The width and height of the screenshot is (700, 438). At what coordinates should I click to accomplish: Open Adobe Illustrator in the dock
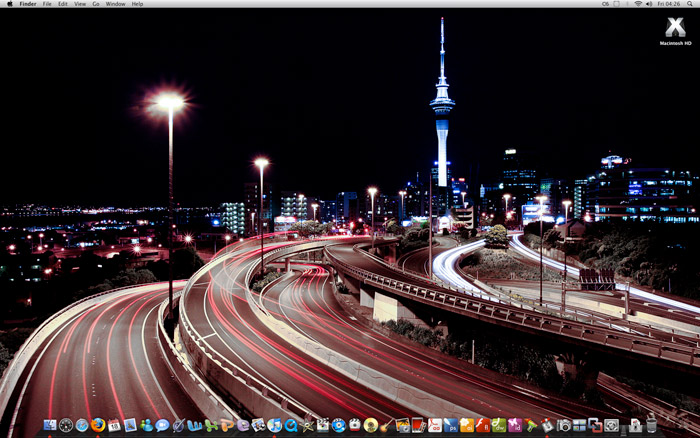coord(466,425)
